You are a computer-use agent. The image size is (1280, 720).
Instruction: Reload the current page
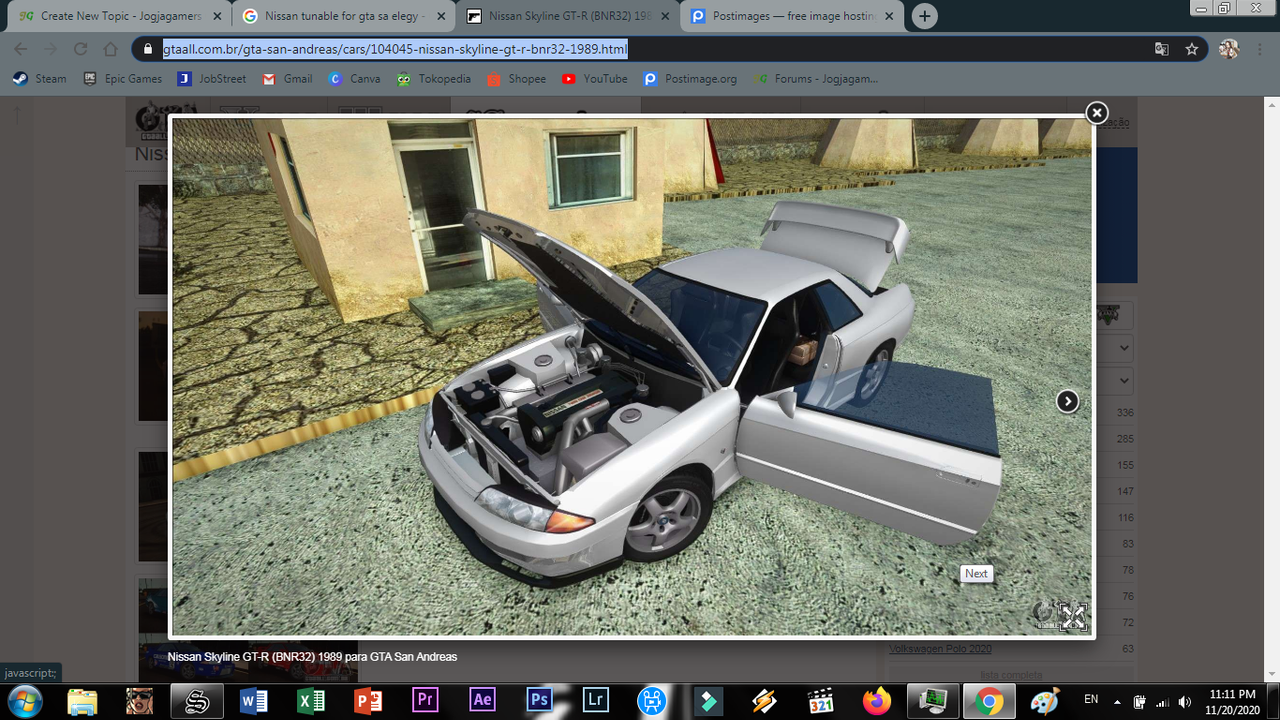point(81,49)
